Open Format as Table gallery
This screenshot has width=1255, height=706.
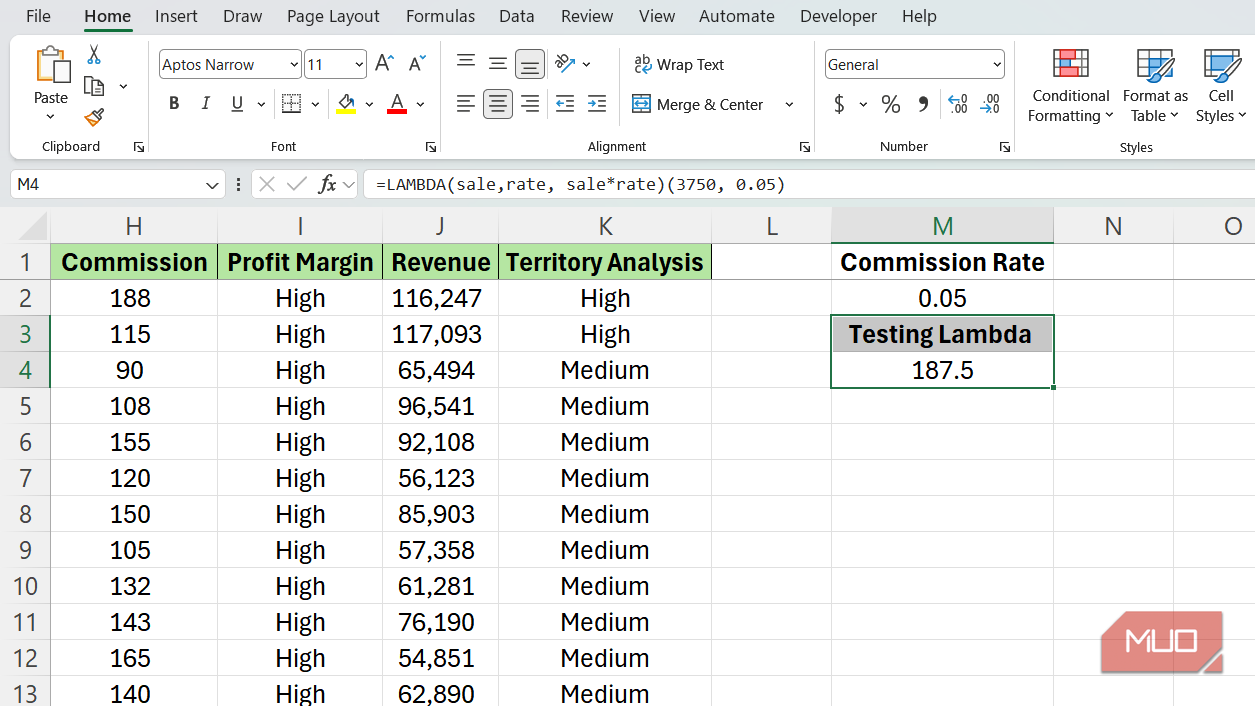tap(1155, 86)
